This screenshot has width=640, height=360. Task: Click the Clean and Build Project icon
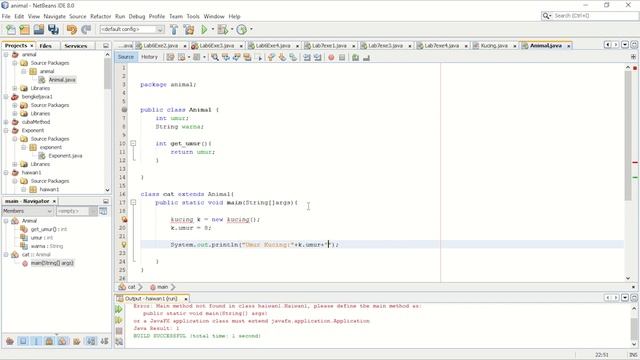coord(189,29)
